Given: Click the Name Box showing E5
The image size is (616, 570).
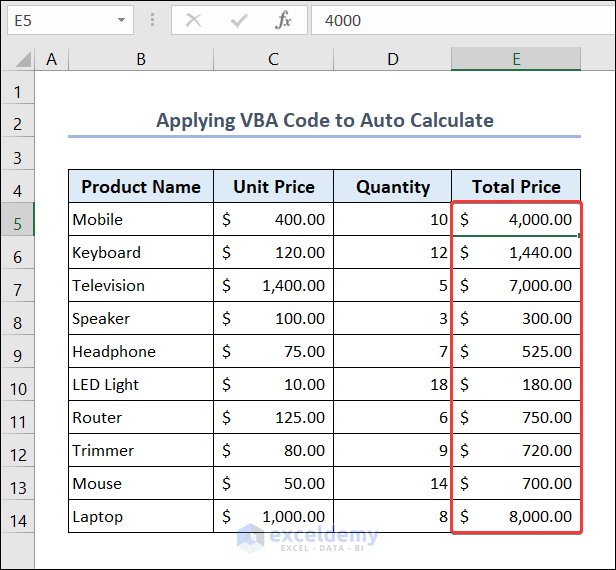Looking at the screenshot, I should pos(58,20).
